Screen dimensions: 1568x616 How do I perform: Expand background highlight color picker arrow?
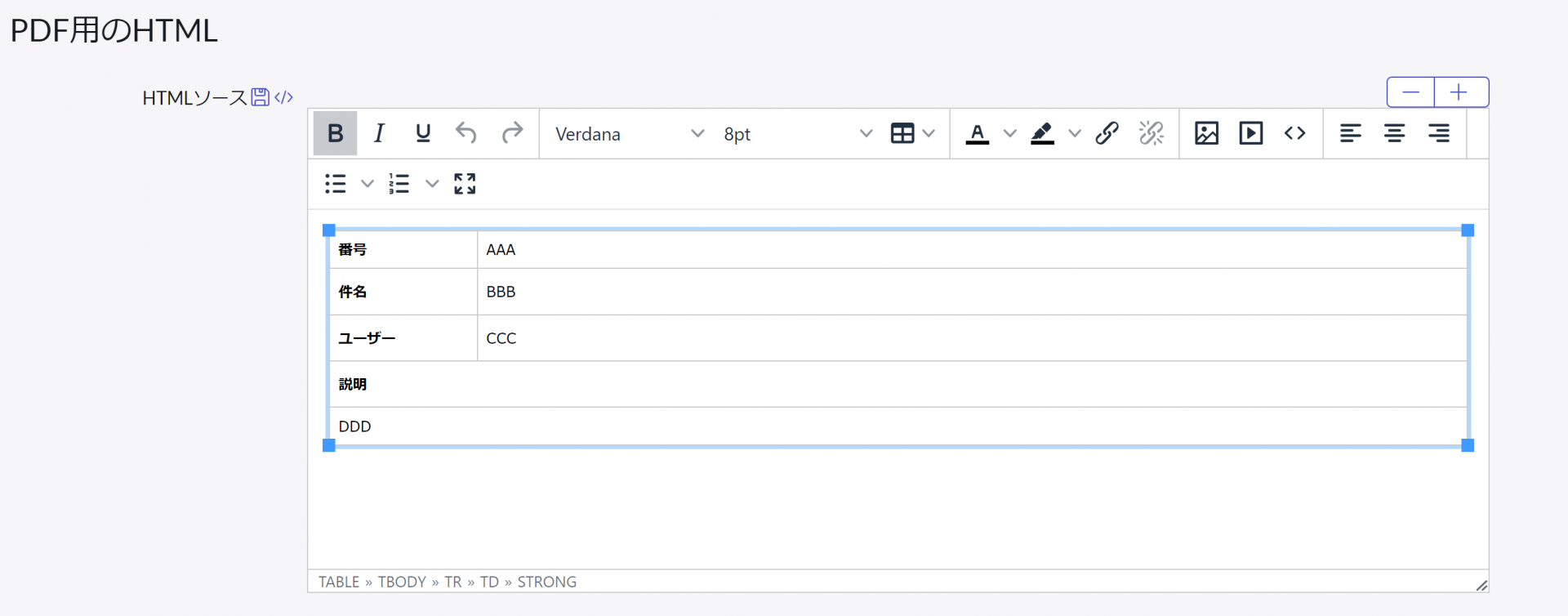tap(1075, 133)
